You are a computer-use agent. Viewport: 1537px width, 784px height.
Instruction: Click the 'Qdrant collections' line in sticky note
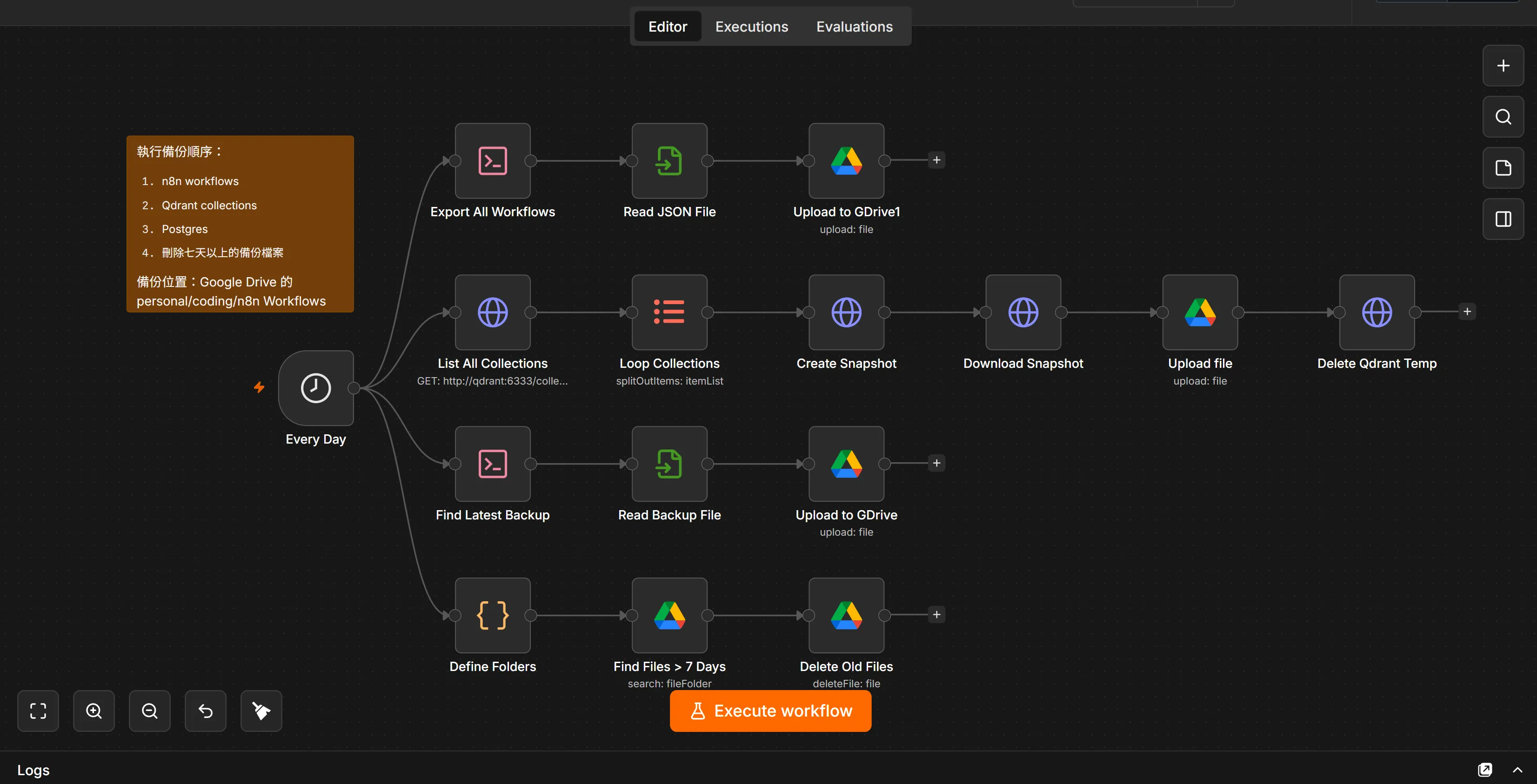pyautogui.click(x=209, y=205)
